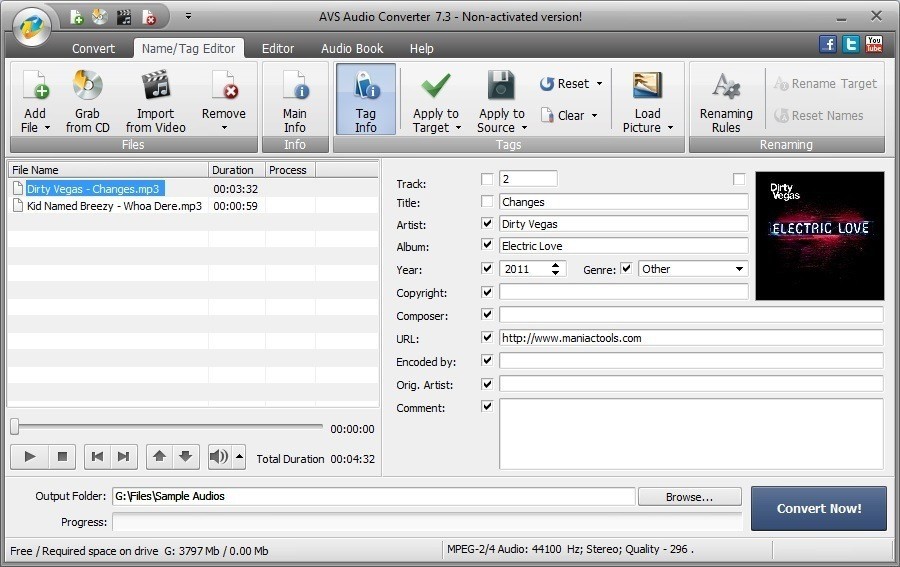900x567 pixels.
Task: Click Import from Video in the ribbon
Action: [156, 101]
